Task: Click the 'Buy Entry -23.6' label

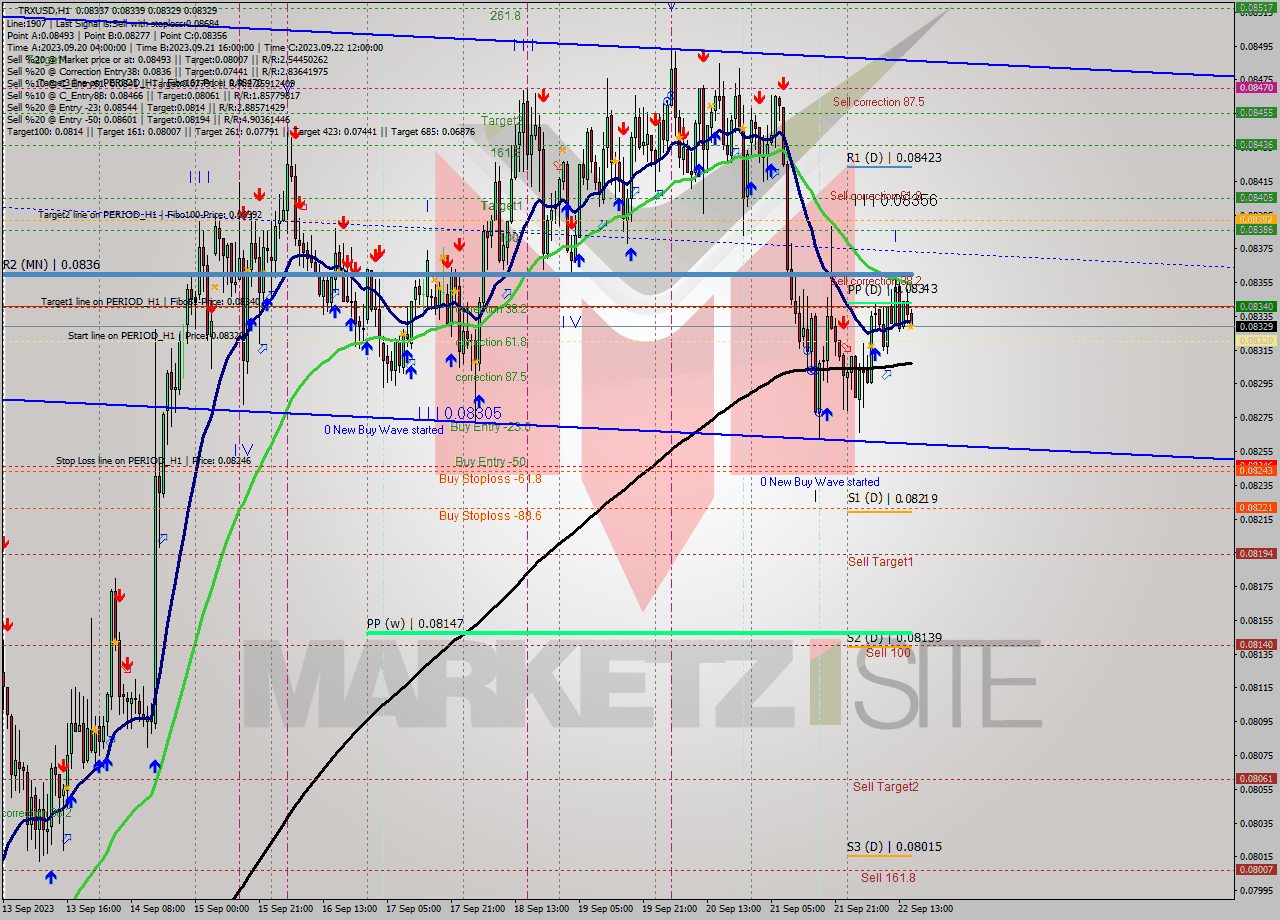Action: pos(490,427)
